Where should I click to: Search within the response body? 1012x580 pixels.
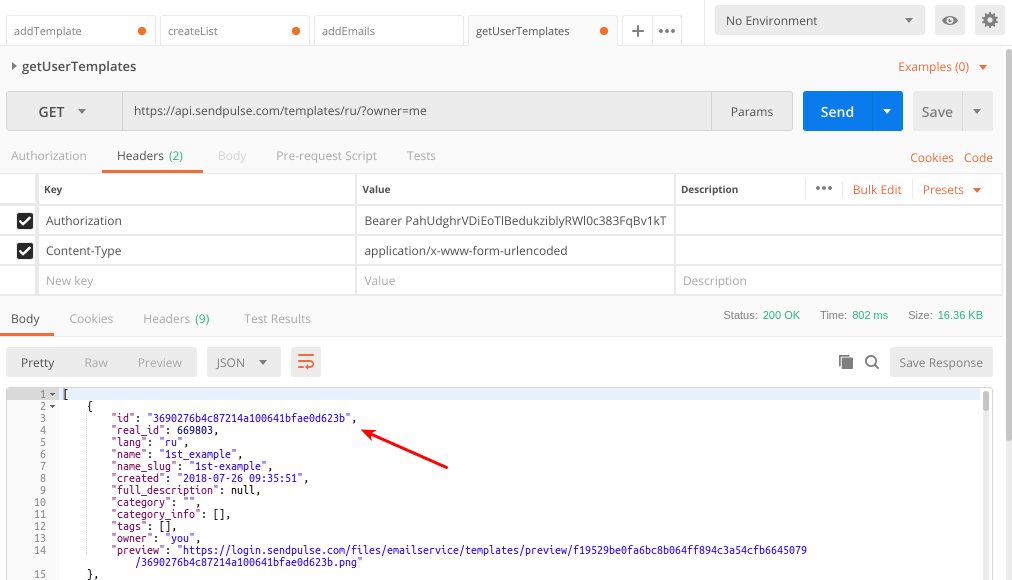pos(871,362)
